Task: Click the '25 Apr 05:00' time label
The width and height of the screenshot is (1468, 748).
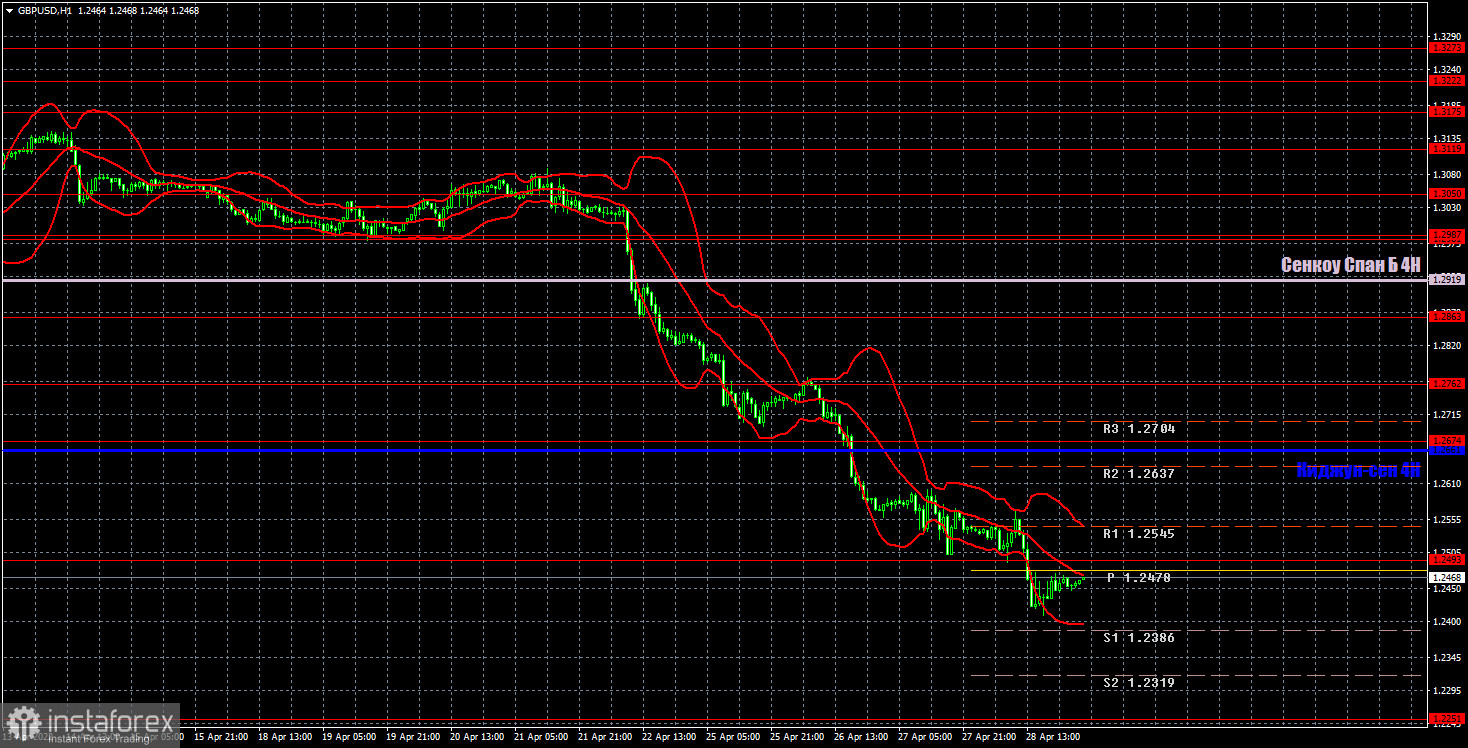Action: (x=734, y=737)
